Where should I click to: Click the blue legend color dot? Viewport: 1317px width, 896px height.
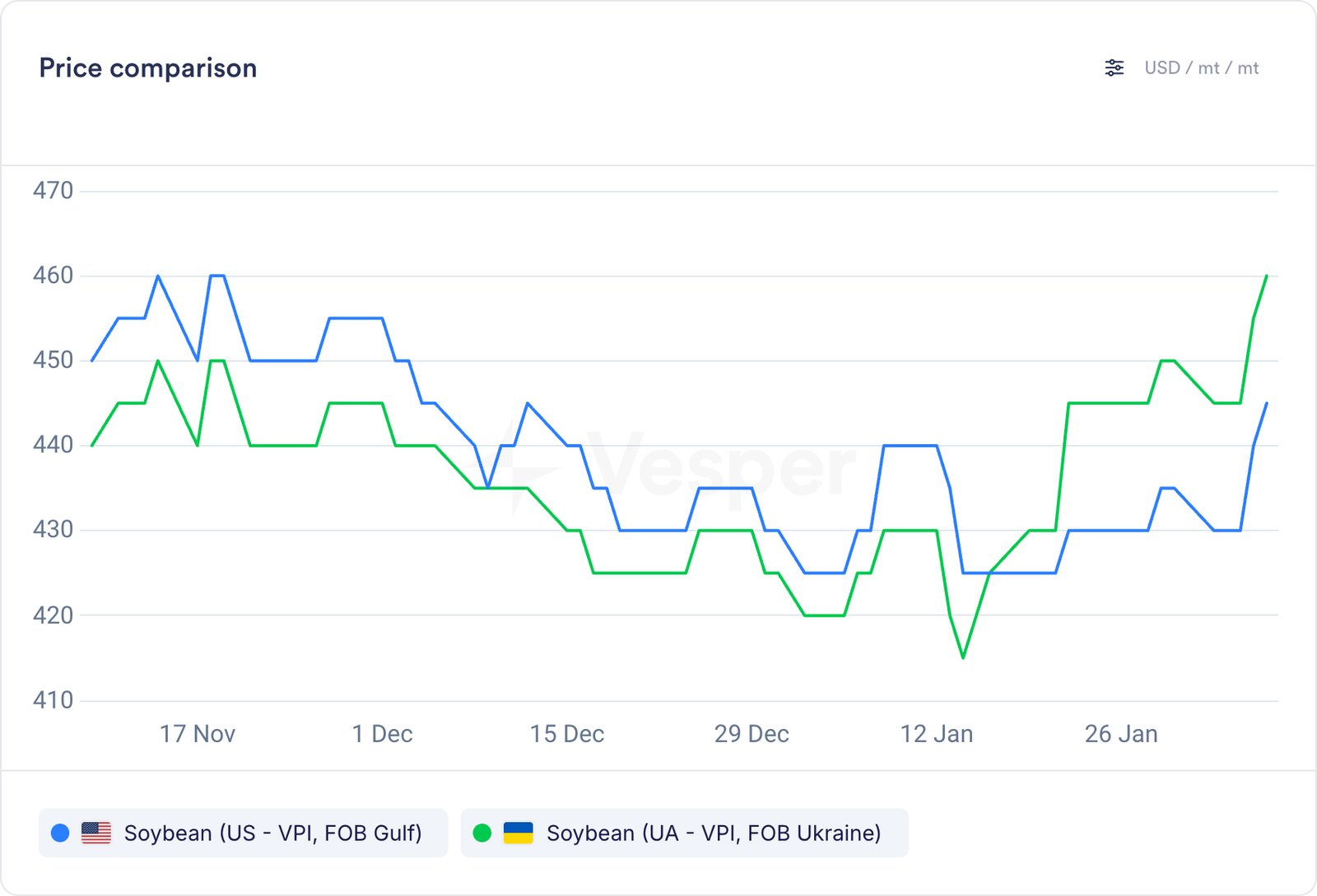coord(60,833)
